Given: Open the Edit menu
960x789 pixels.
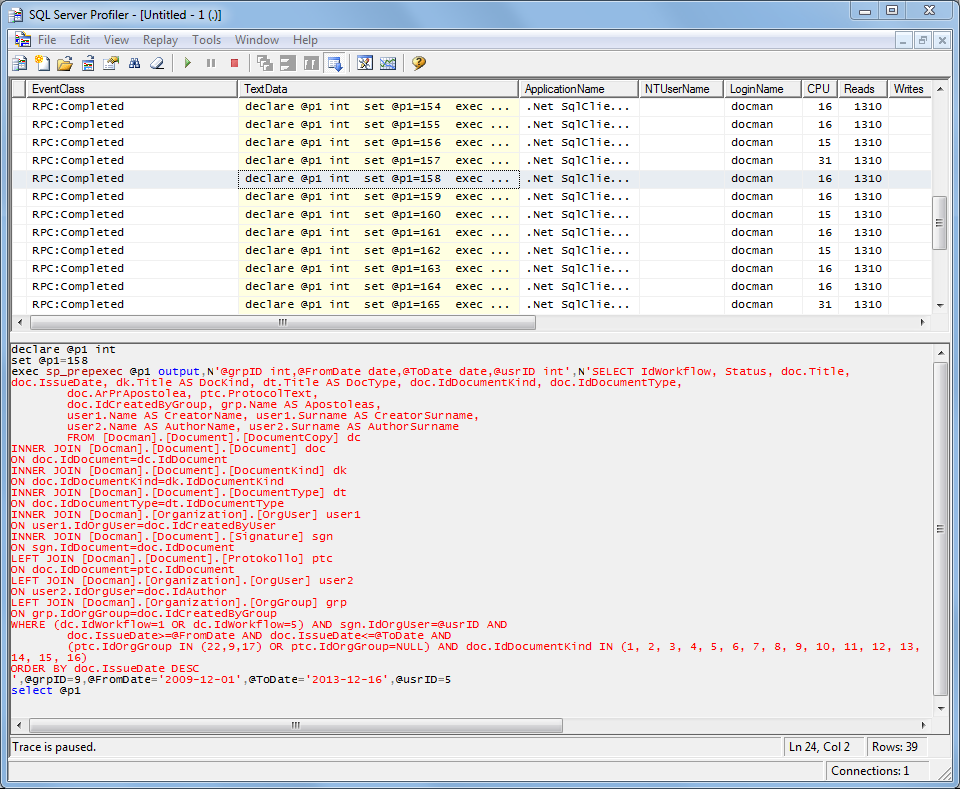Looking at the screenshot, I should click(x=80, y=40).
